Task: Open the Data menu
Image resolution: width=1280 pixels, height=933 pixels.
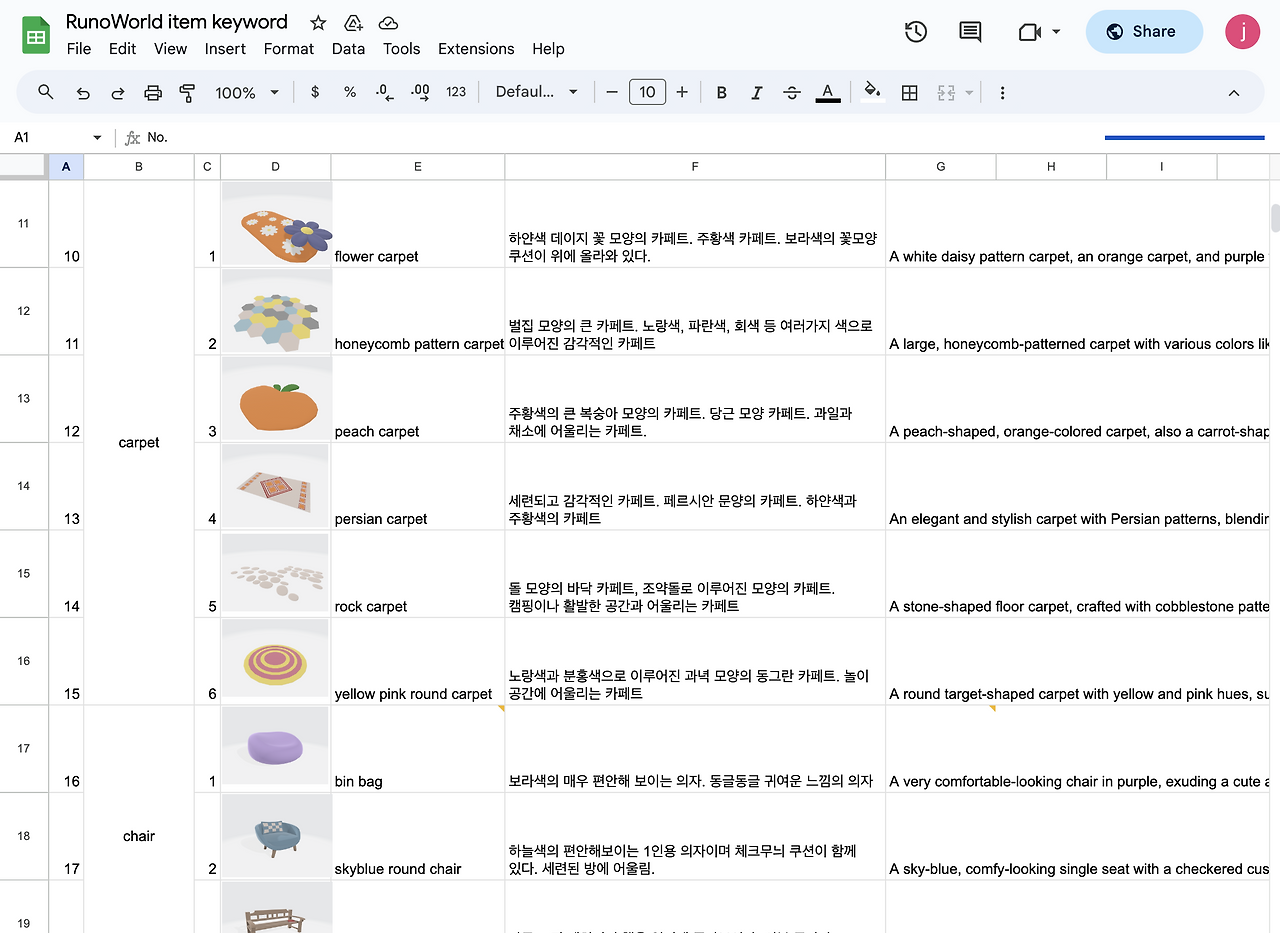Action: point(348,48)
